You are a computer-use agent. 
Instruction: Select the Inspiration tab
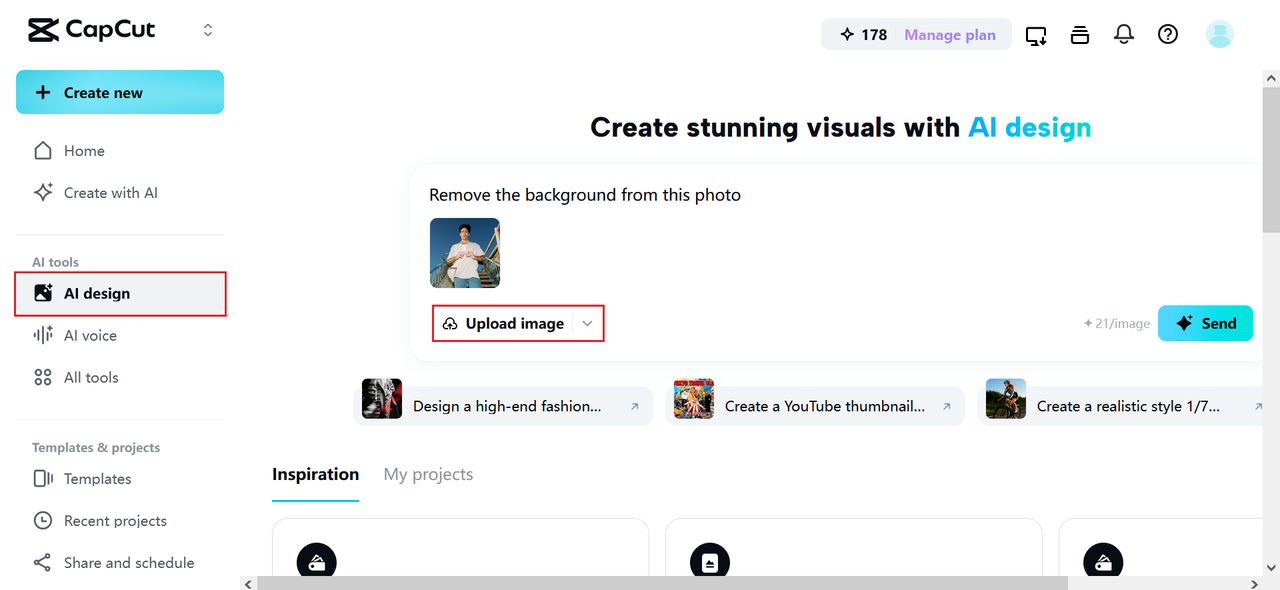(315, 475)
